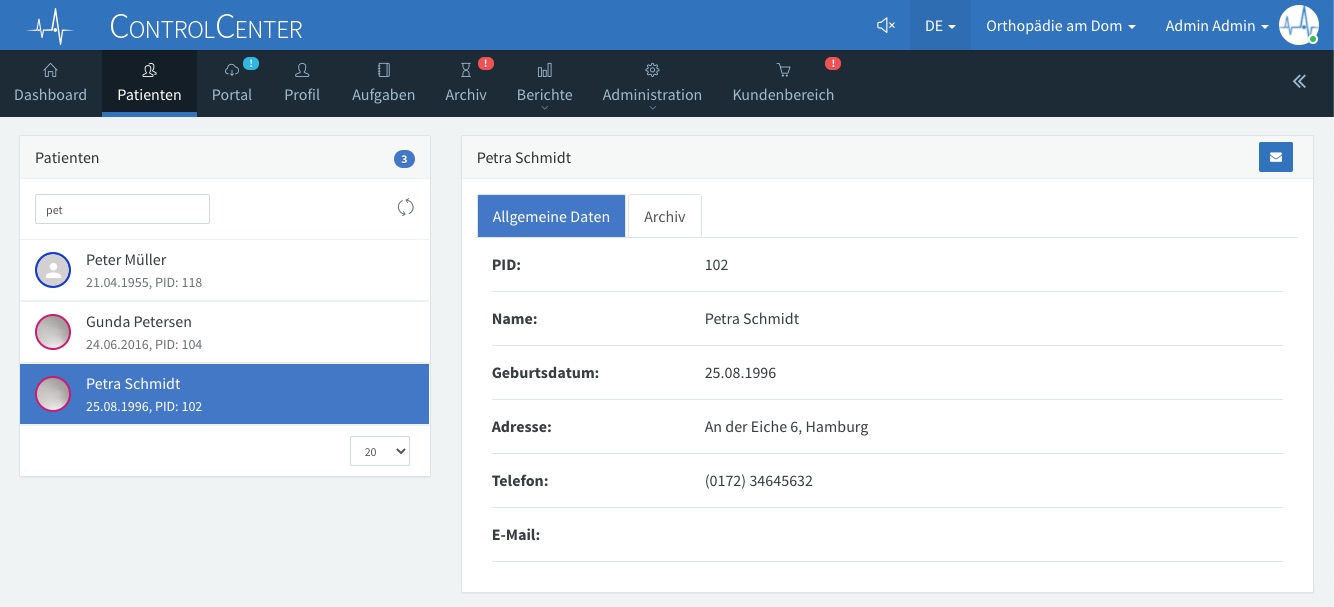Open the Dashboard home icon
The height and width of the screenshot is (607, 1334).
[50, 70]
